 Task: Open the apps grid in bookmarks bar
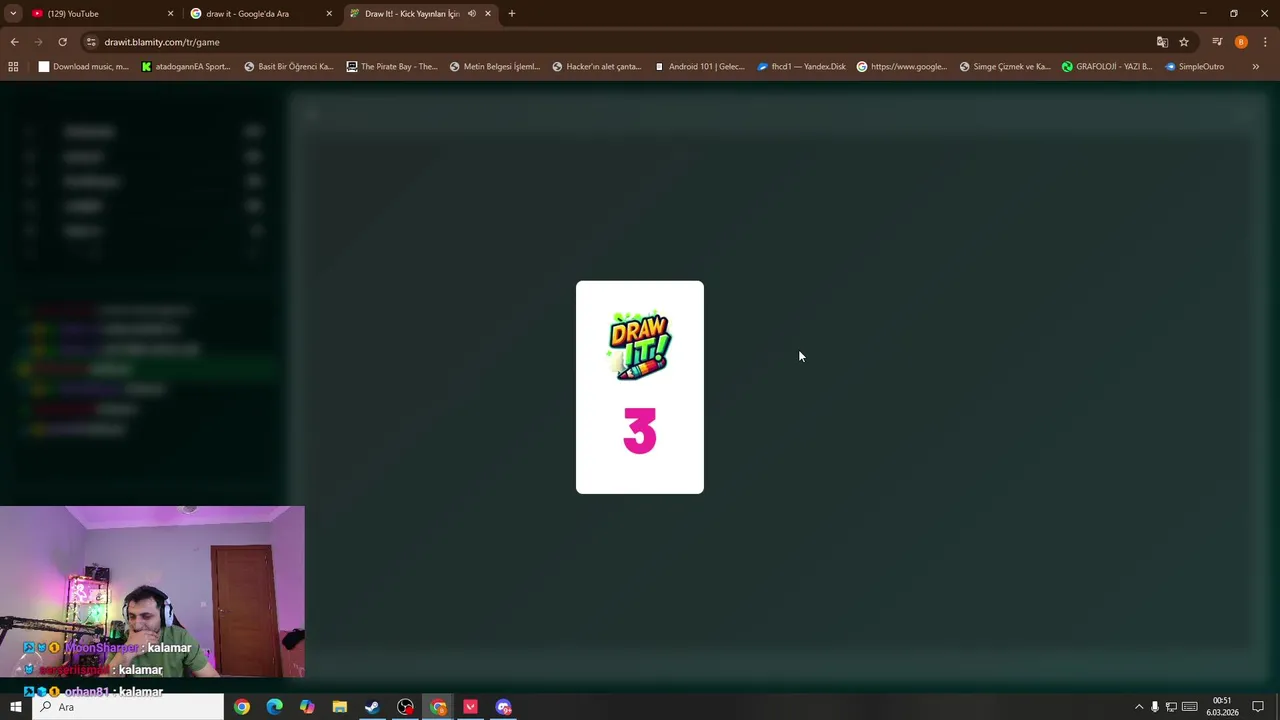(13, 67)
